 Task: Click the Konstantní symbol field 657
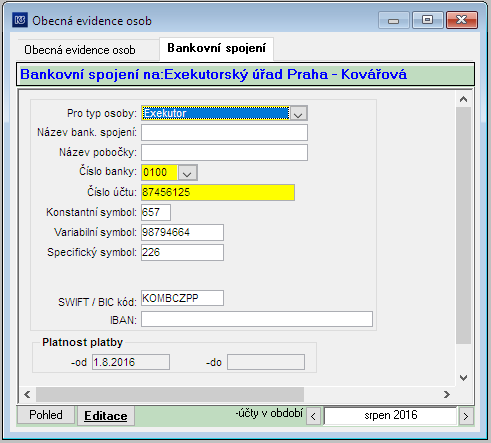tap(156, 212)
